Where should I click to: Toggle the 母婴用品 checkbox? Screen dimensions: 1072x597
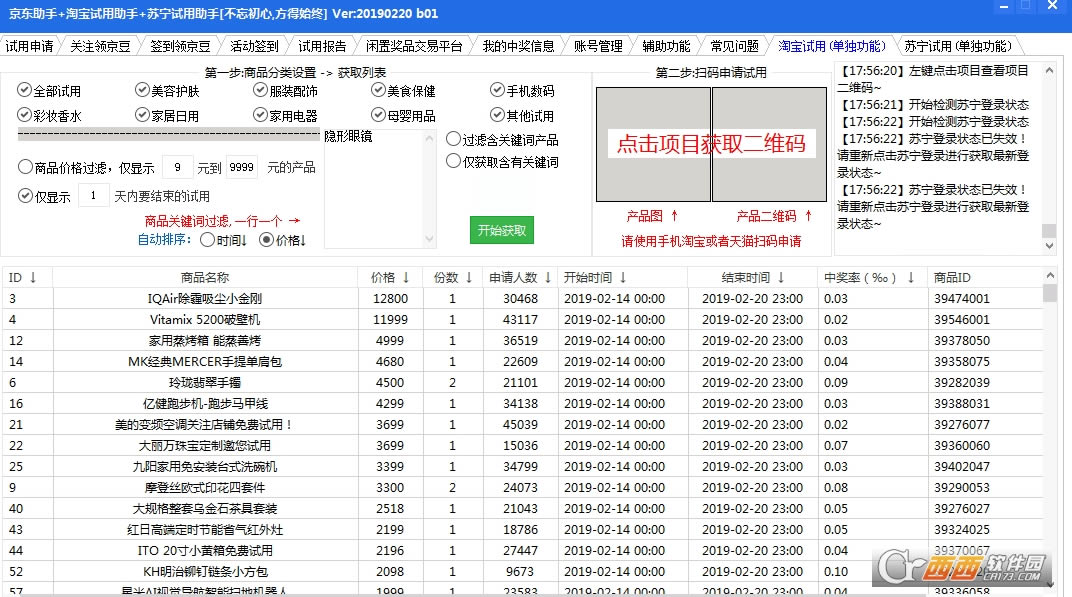point(378,115)
